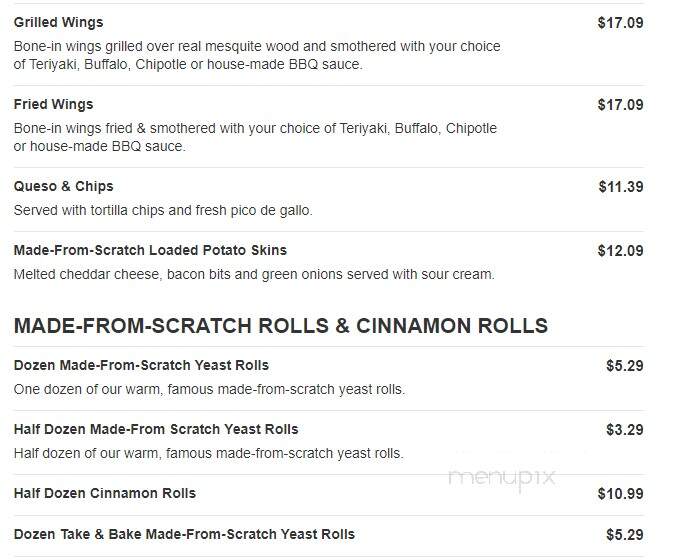The image size is (681, 560).
Task: Click the melted cheddar cheese description
Action: (x=254, y=275)
